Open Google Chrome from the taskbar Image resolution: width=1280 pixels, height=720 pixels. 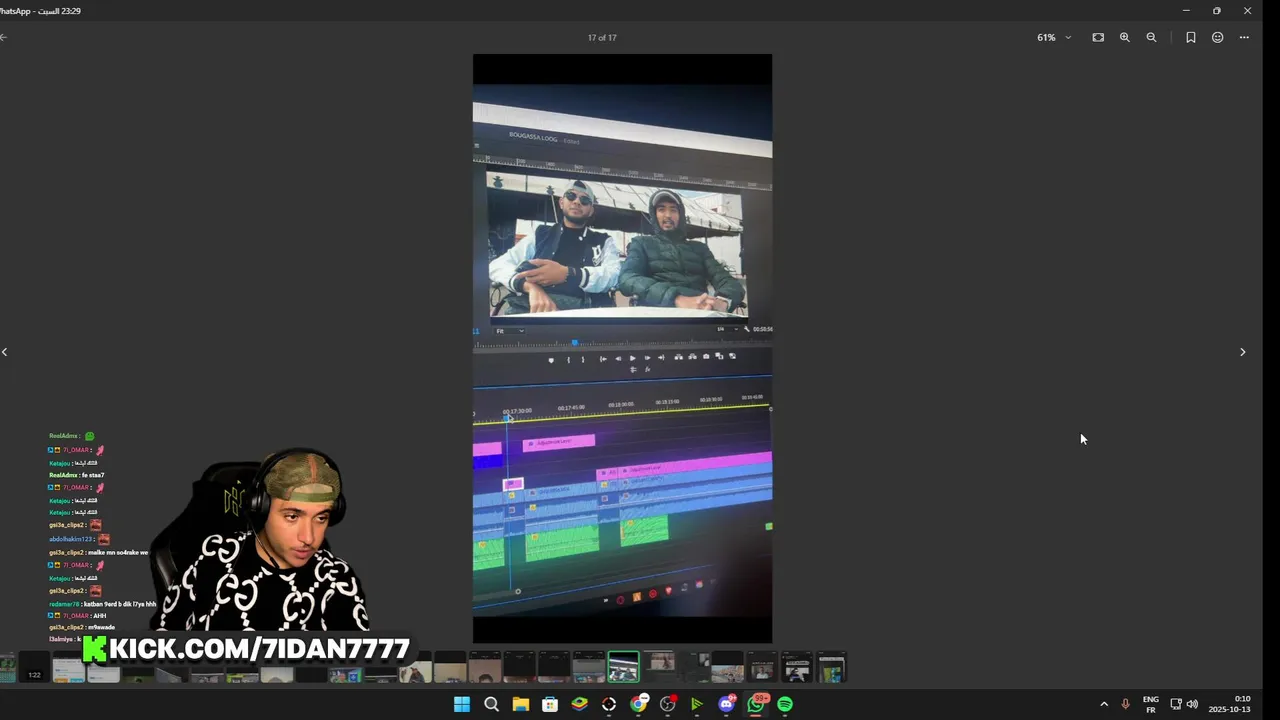[638, 704]
